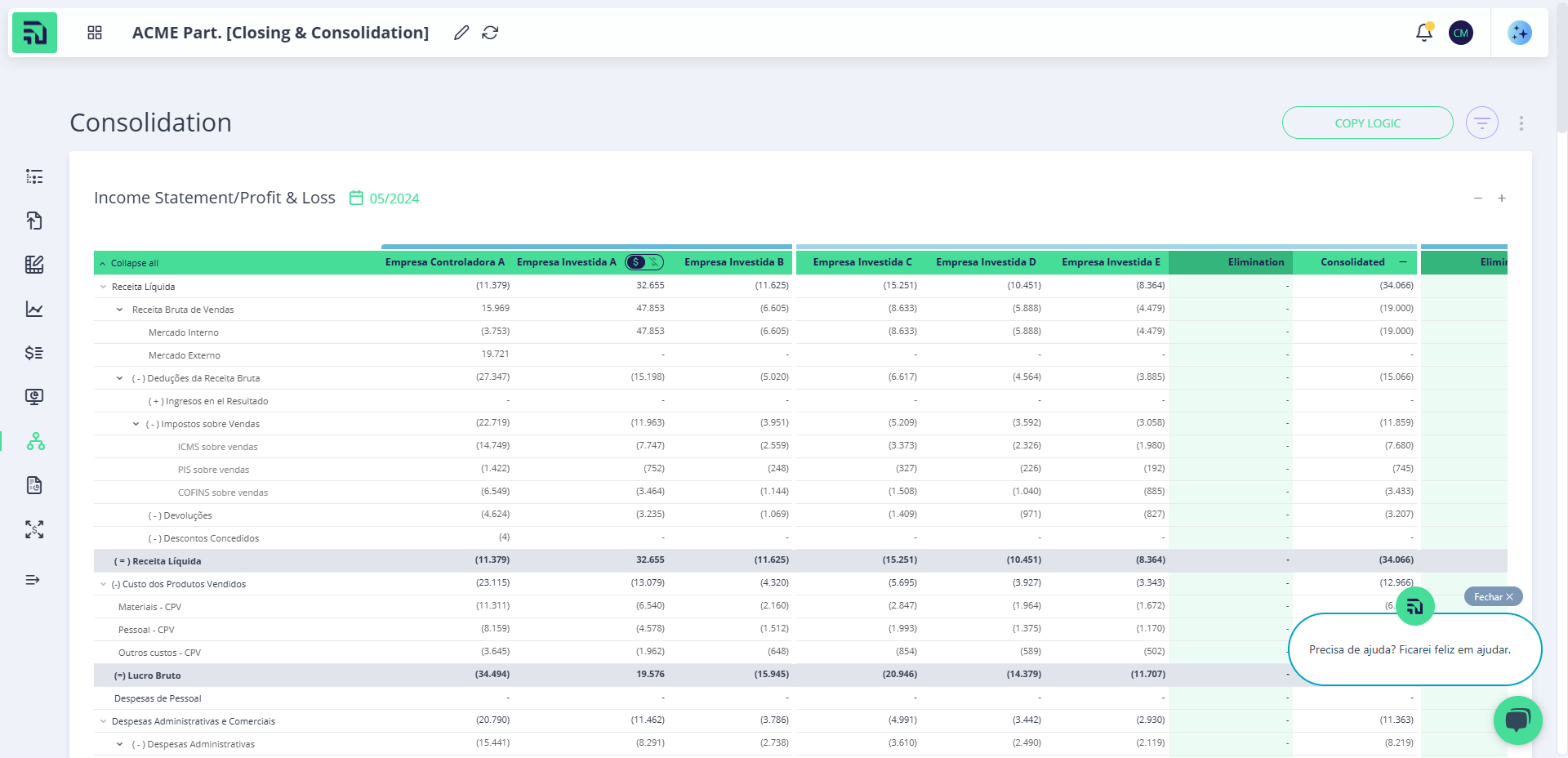Open the filter icon next to COPY LOGIC
The image size is (1568, 758).
pyautogui.click(x=1482, y=123)
